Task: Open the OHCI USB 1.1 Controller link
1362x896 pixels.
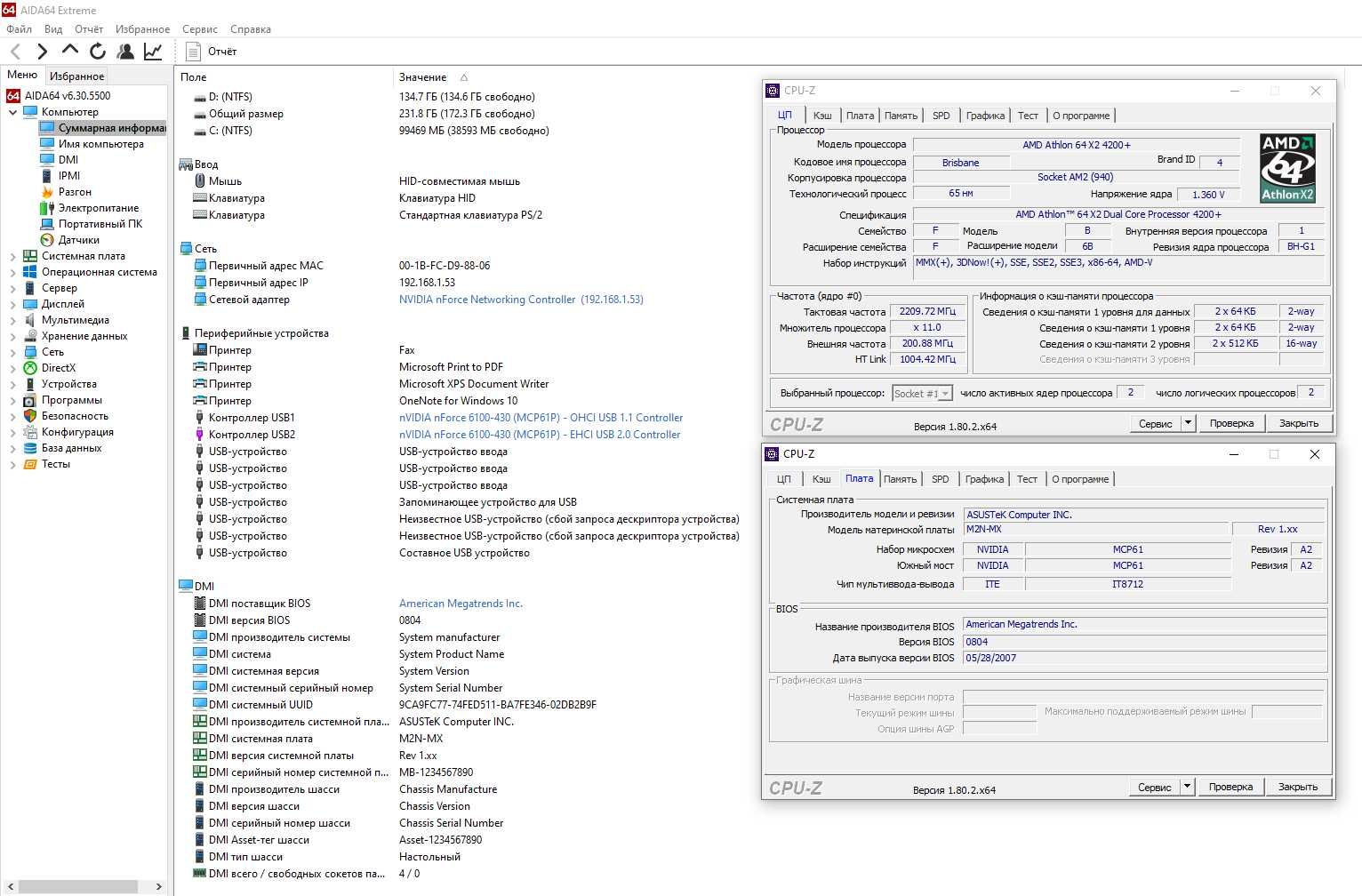Action: point(541,418)
